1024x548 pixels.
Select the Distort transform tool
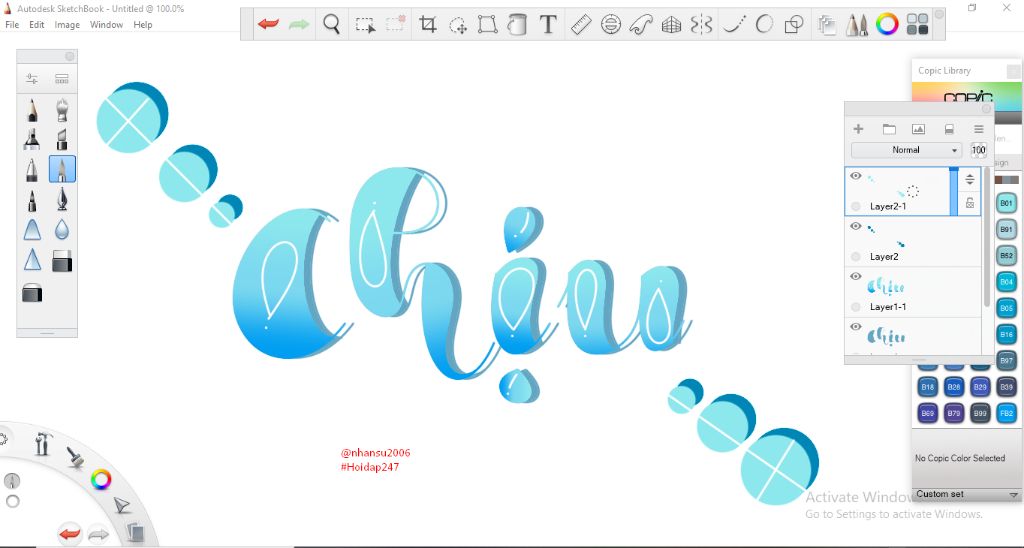tap(487, 25)
